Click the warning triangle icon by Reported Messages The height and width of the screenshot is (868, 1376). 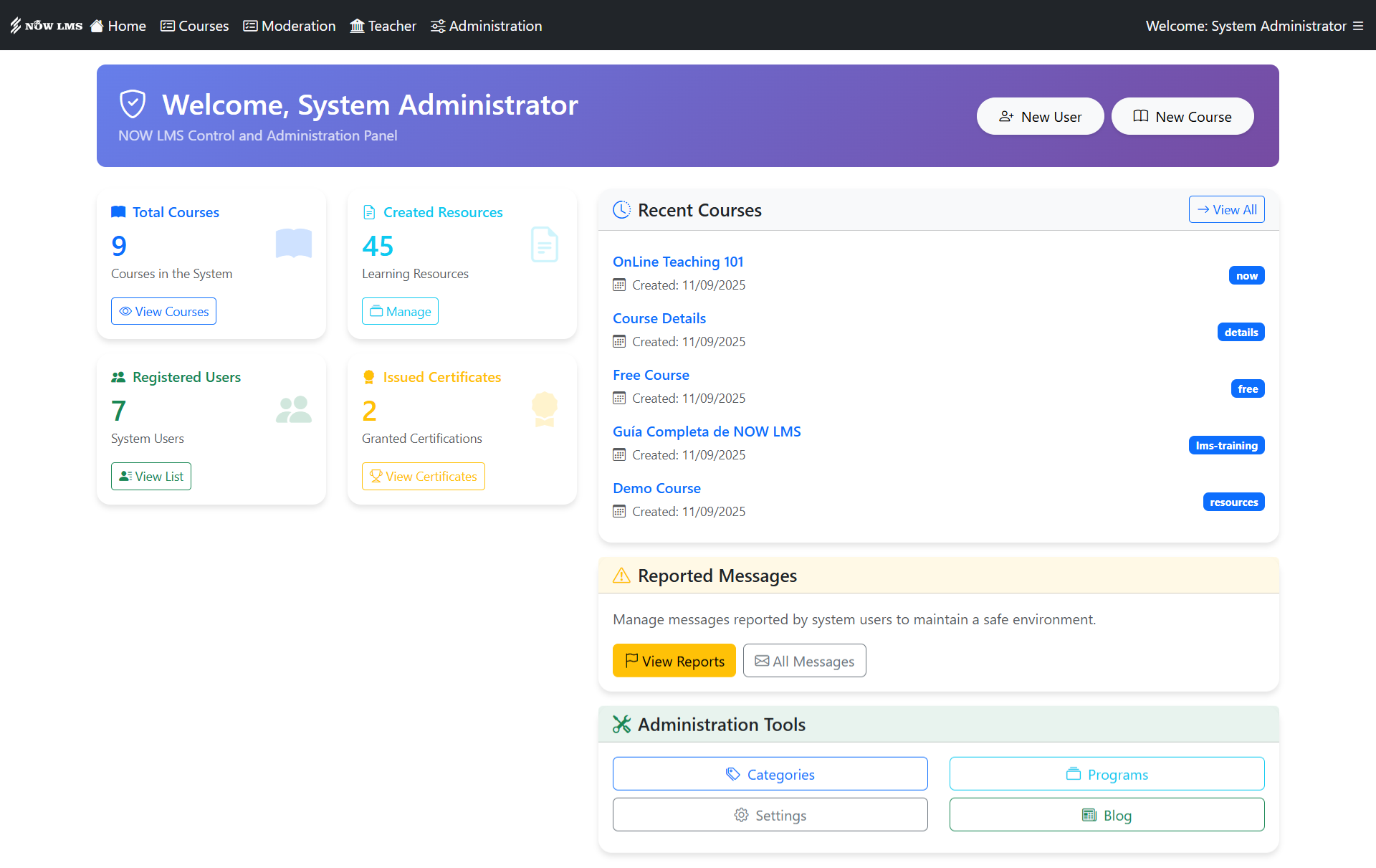coord(621,576)
